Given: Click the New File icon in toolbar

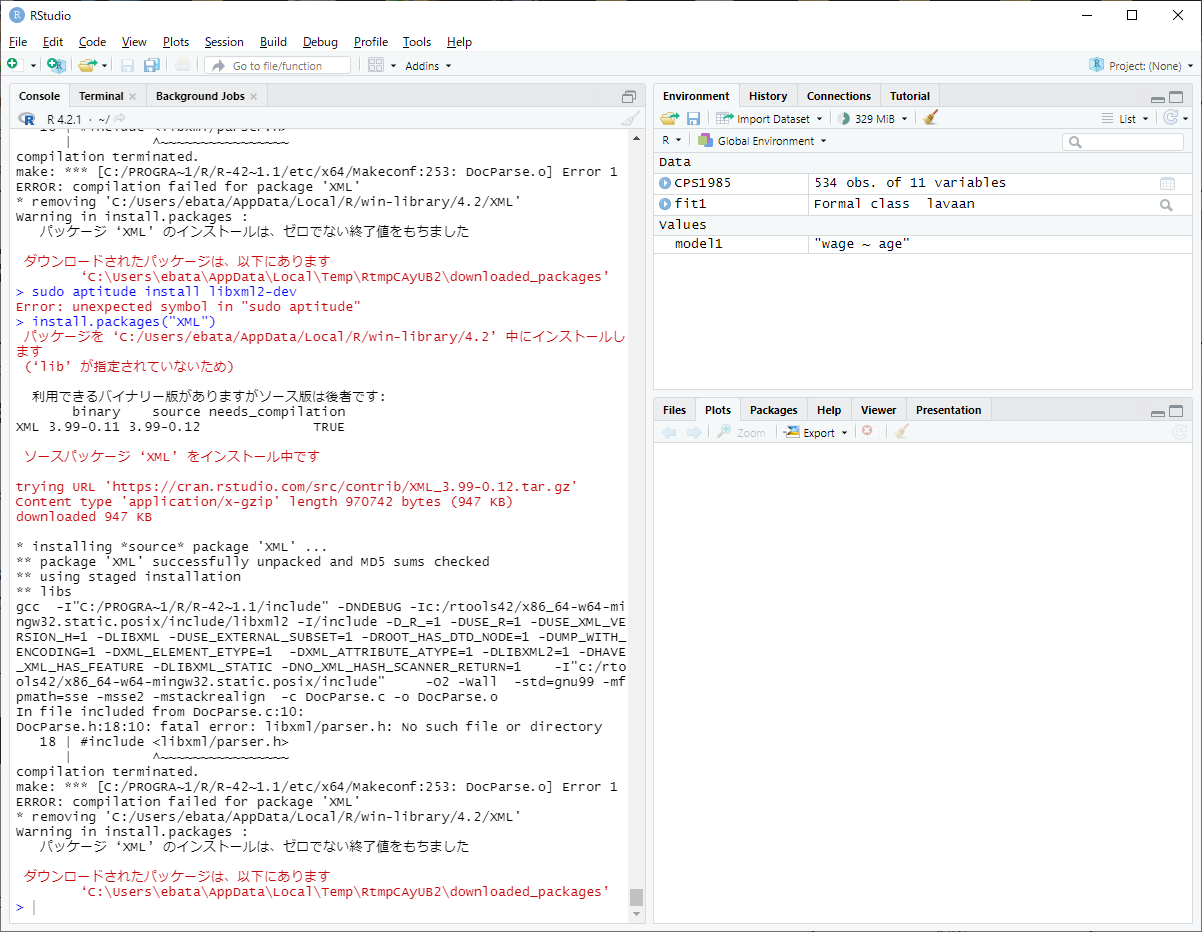Looking at the screenshot, I should click(x=13, y=65).
